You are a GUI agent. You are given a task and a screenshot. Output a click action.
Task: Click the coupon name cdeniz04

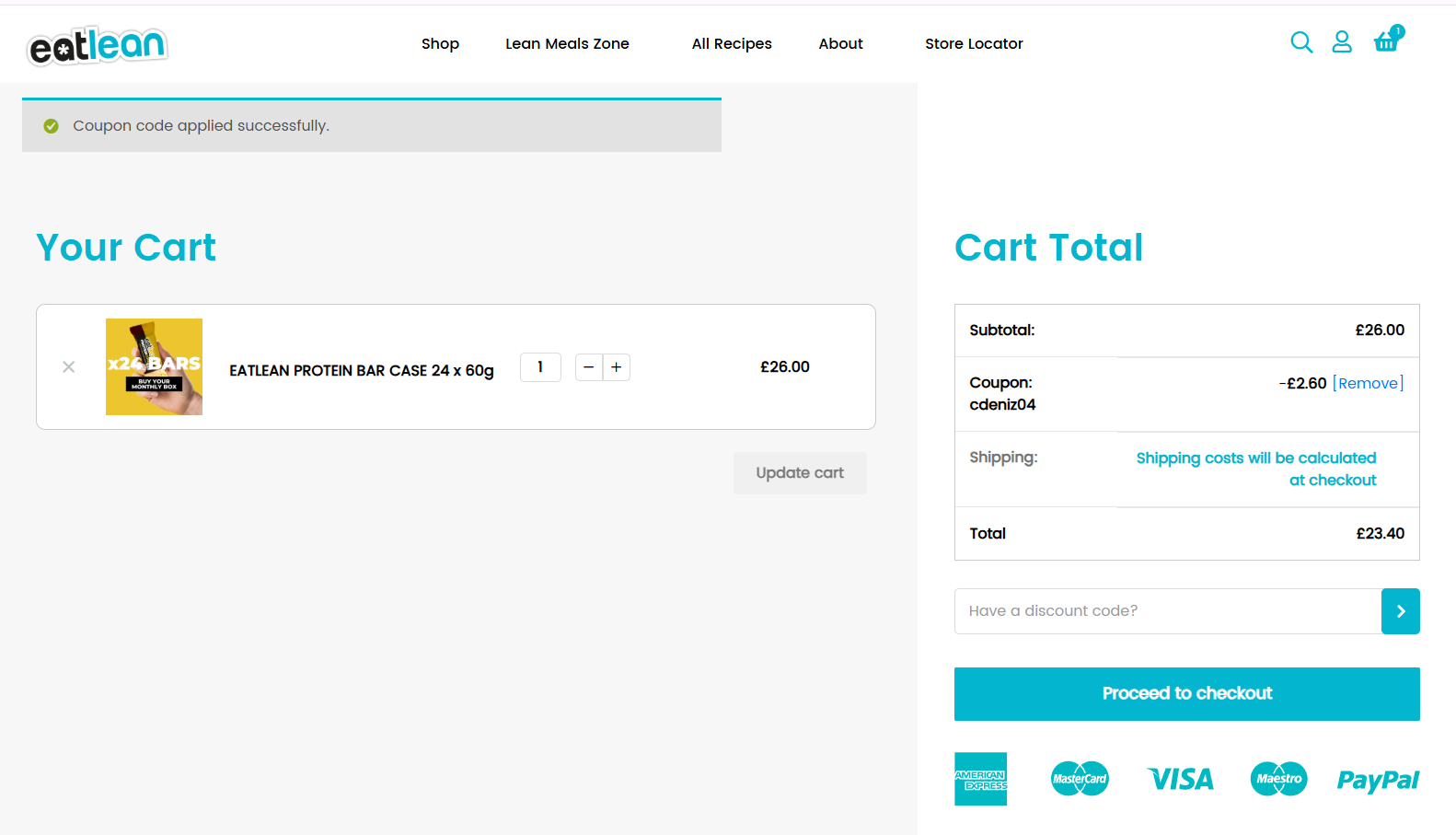(x=1002, y=405)
